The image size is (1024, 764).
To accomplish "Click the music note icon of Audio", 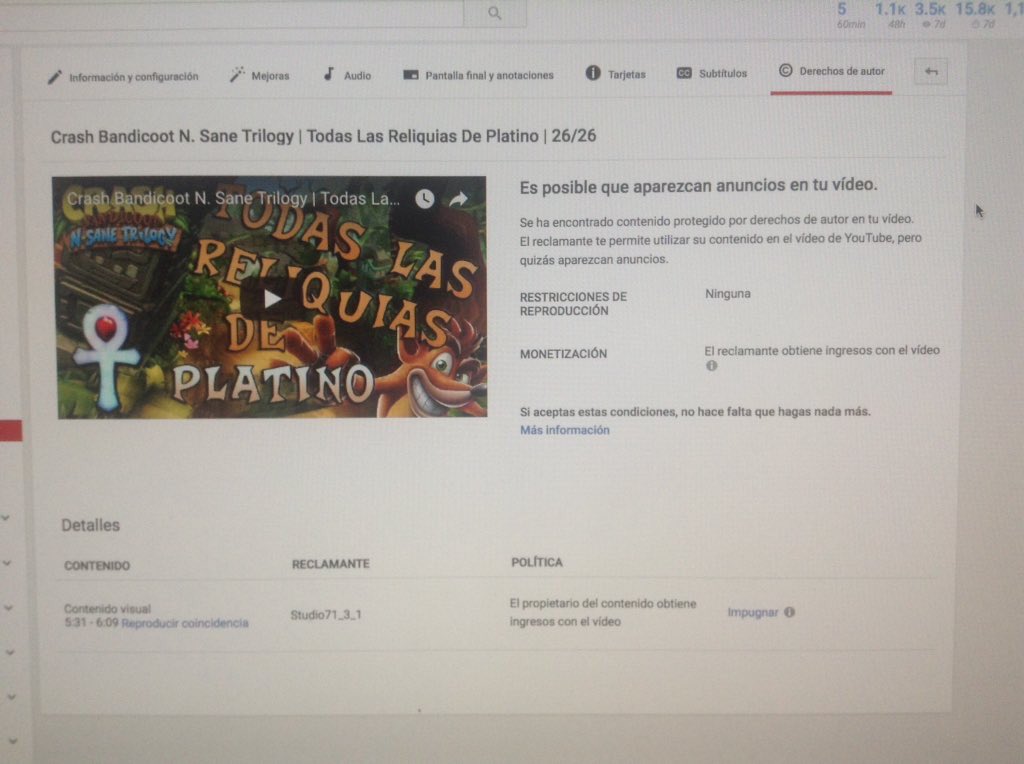I will pos(328,74).
